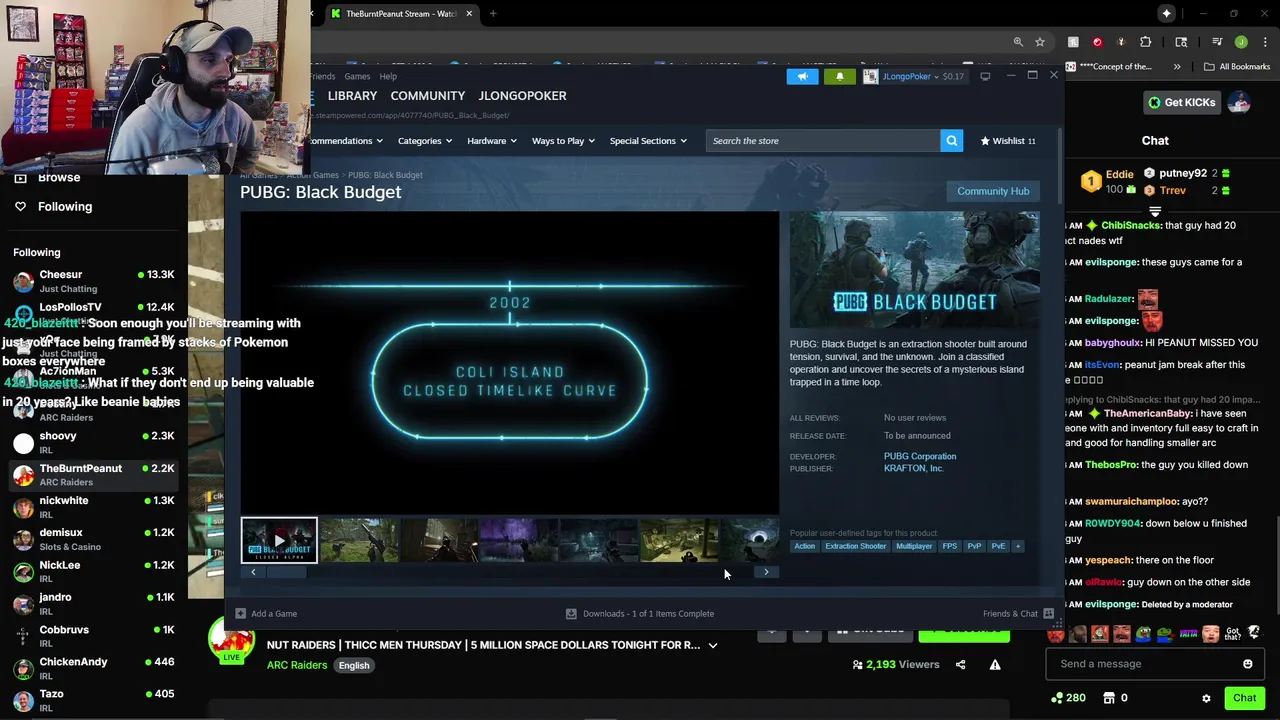
Task: Open ARC Raiders category link under stream title
Action: 297,665
